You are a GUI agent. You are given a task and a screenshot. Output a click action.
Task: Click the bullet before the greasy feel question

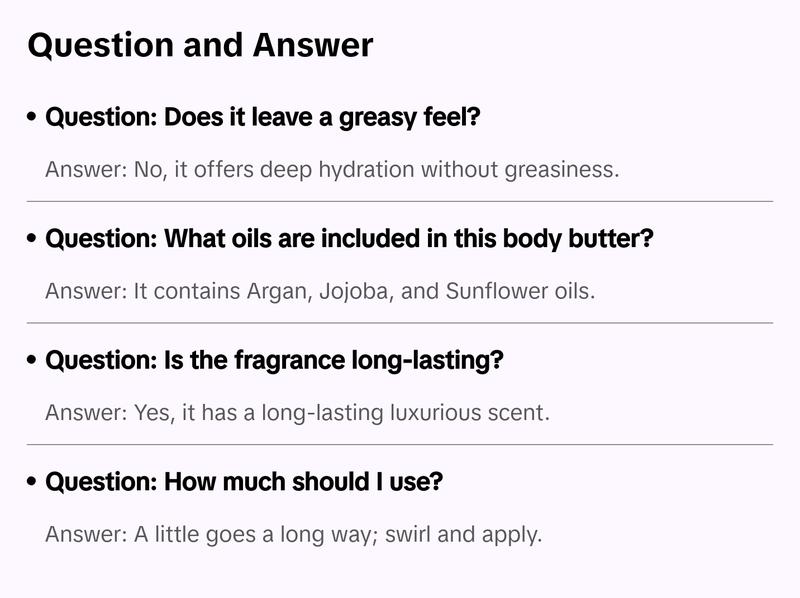(33, 118)
